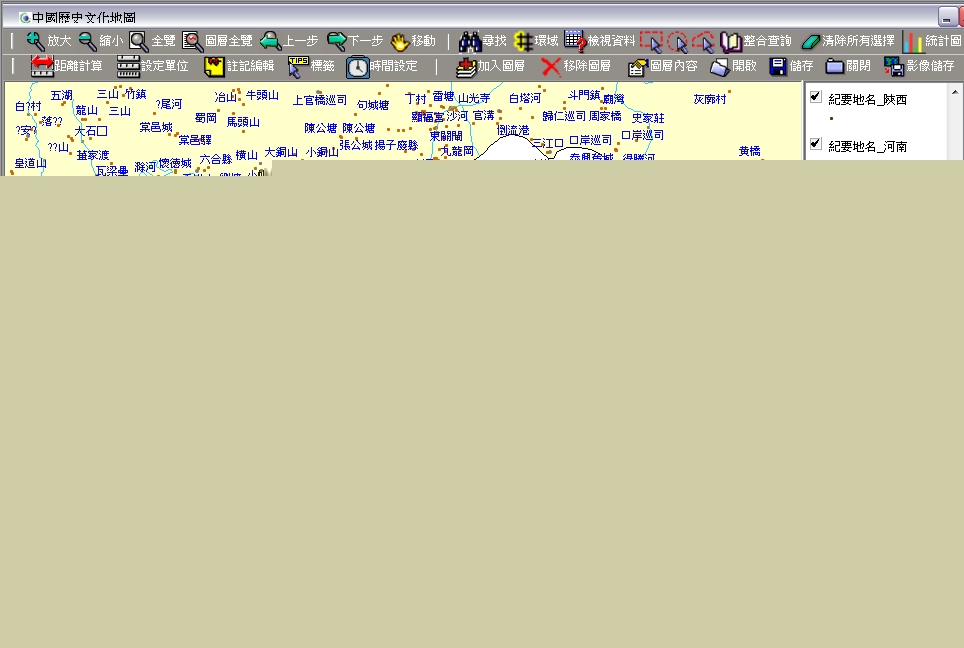Go forward with 下一步 next view

coord(337,41)
